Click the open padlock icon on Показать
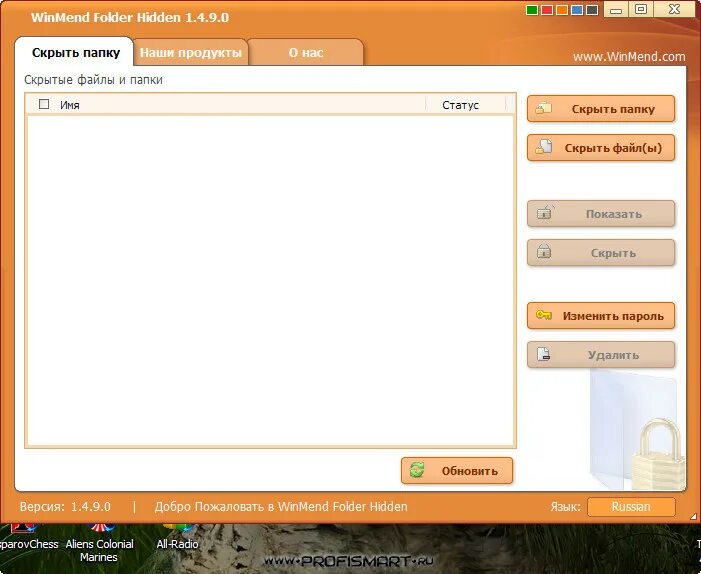The image size is (701, 574). click(545, 212)
